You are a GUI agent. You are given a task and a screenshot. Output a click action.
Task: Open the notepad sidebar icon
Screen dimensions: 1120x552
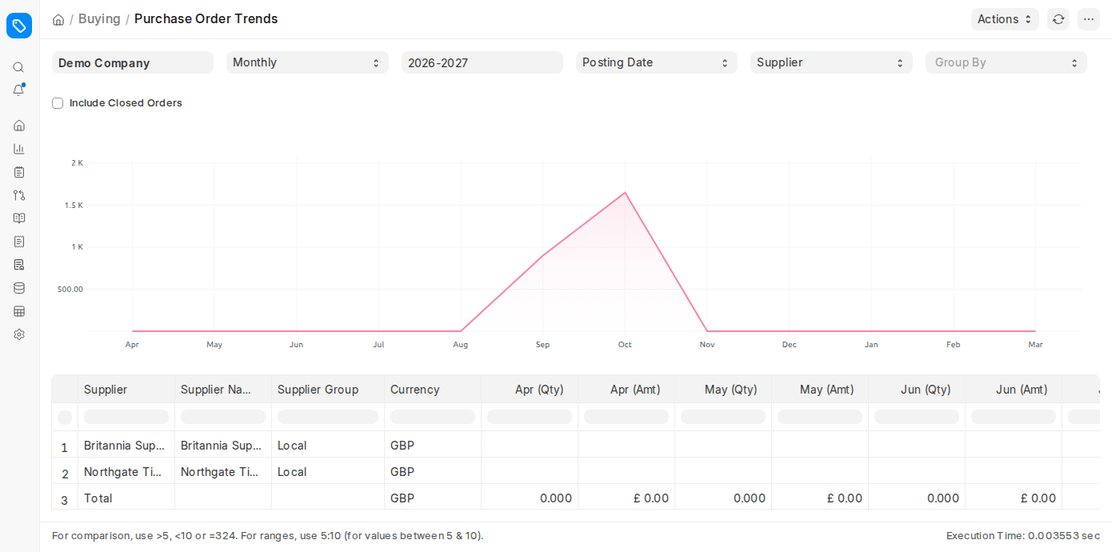19,172
